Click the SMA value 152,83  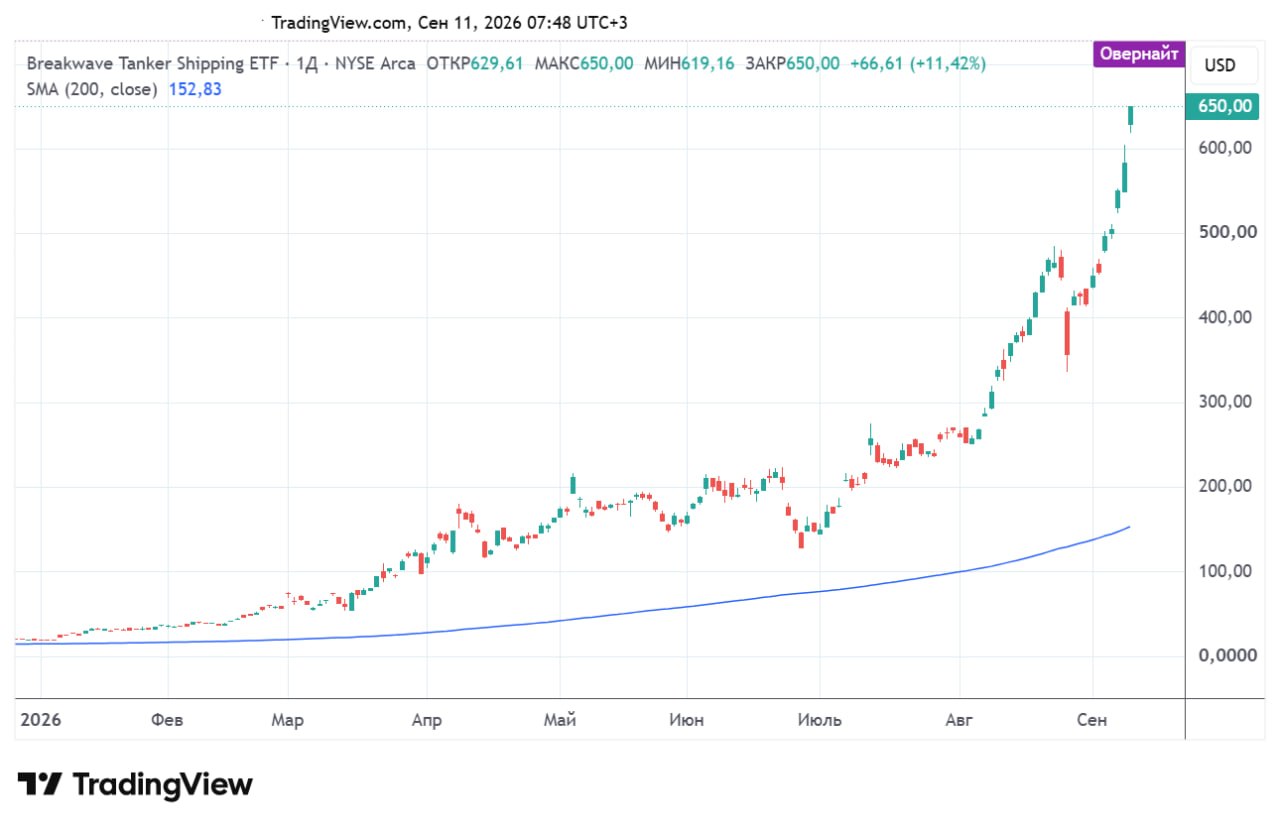click(195, 89)
